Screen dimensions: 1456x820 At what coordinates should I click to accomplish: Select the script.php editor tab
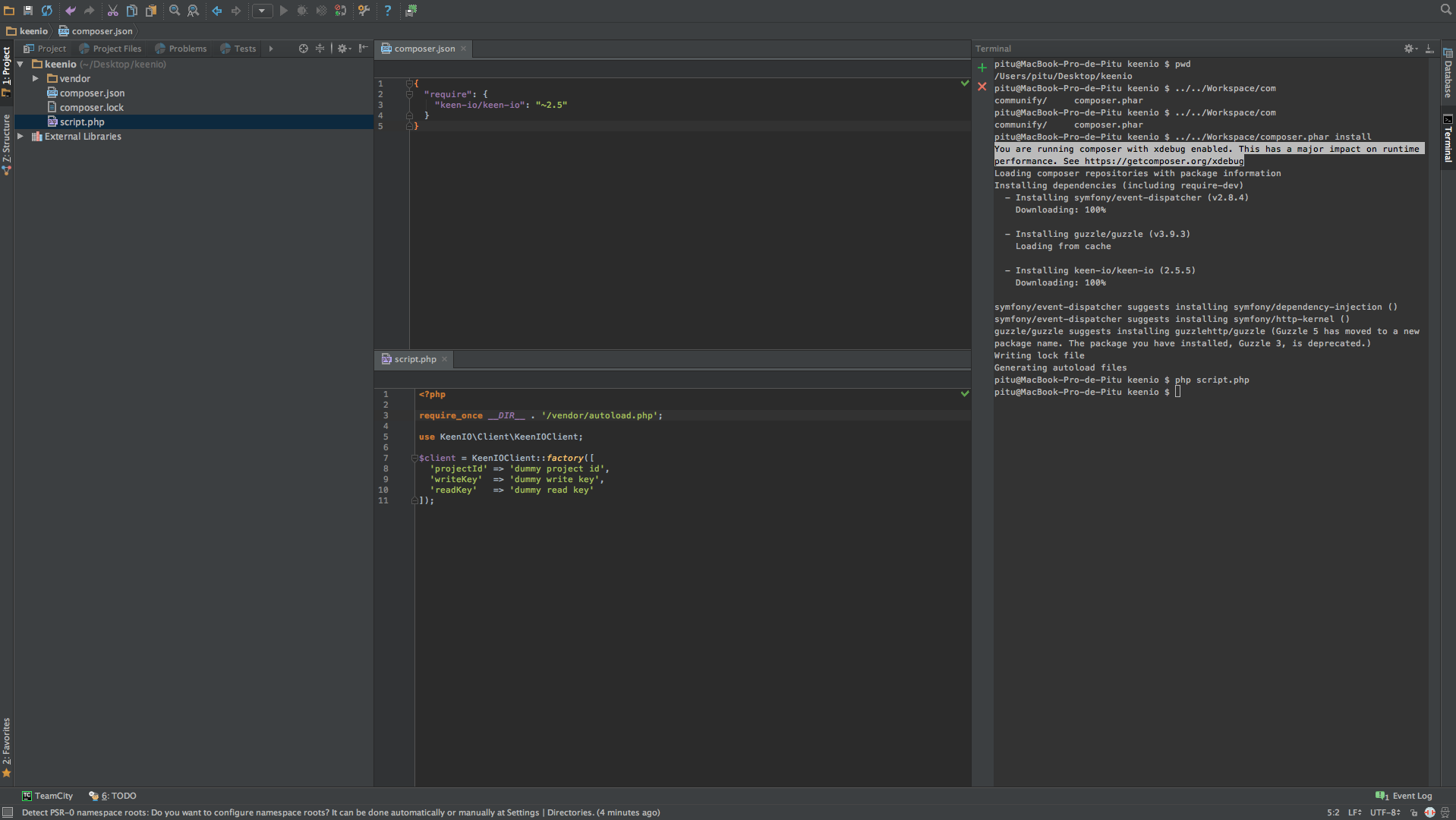[414, 359]
